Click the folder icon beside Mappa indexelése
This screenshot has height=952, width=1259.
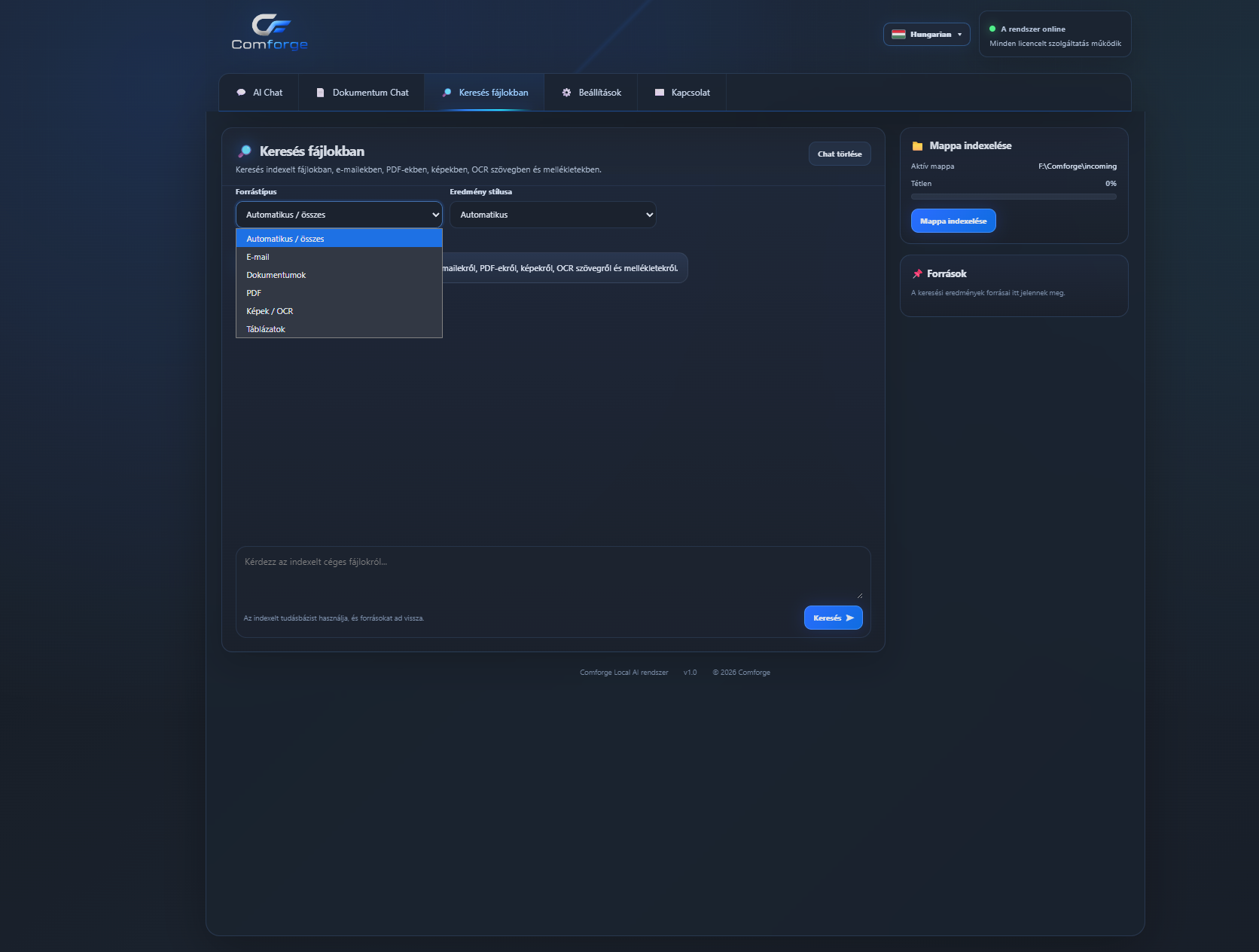[917, 146]
